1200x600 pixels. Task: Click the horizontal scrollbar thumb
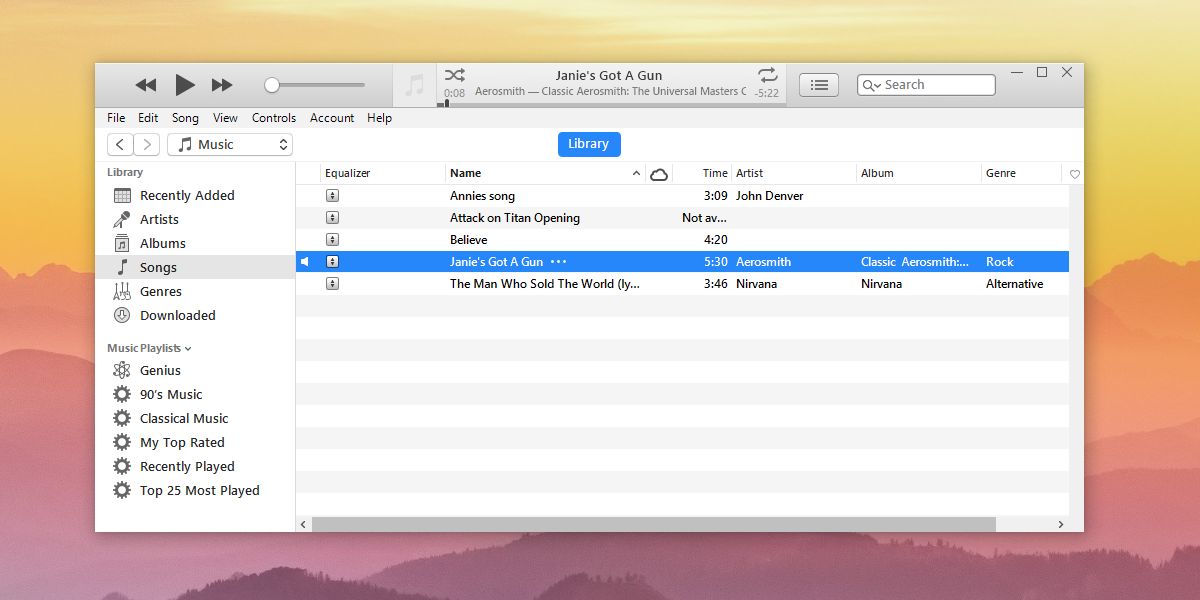pyautogui.click(x=654, y=524)
